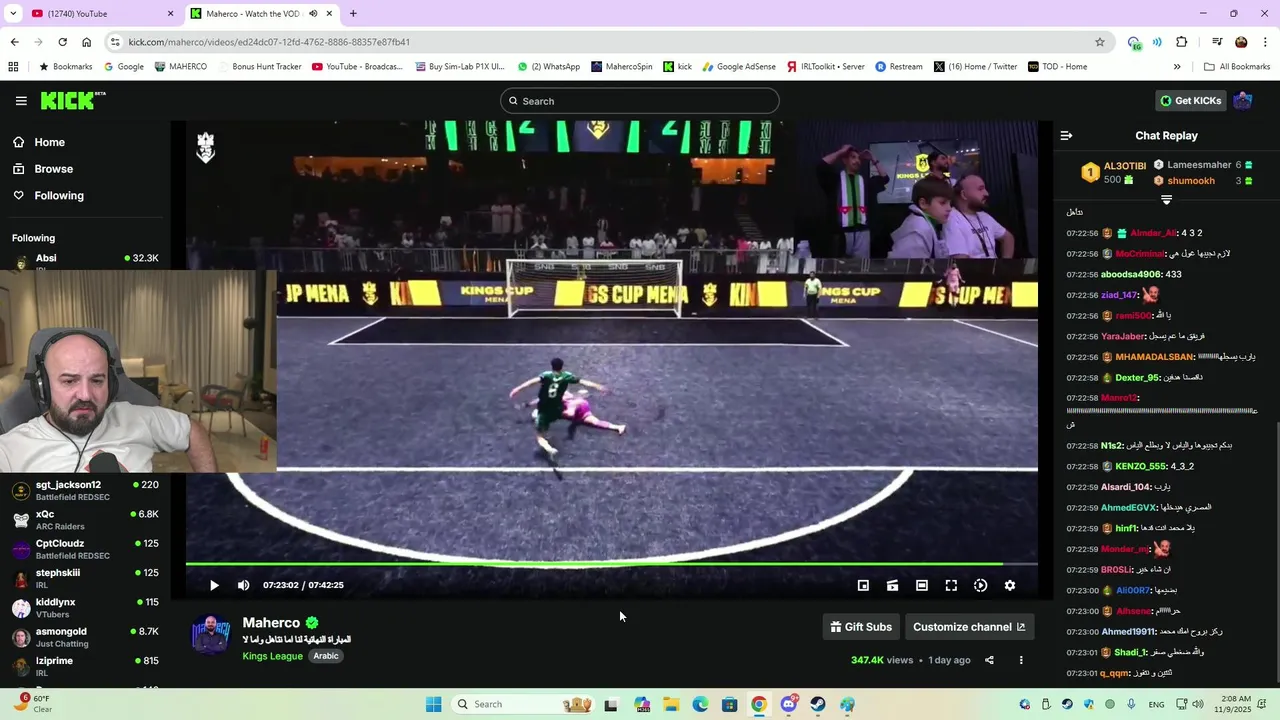Click the Maherco channel name

pos(271,623)
